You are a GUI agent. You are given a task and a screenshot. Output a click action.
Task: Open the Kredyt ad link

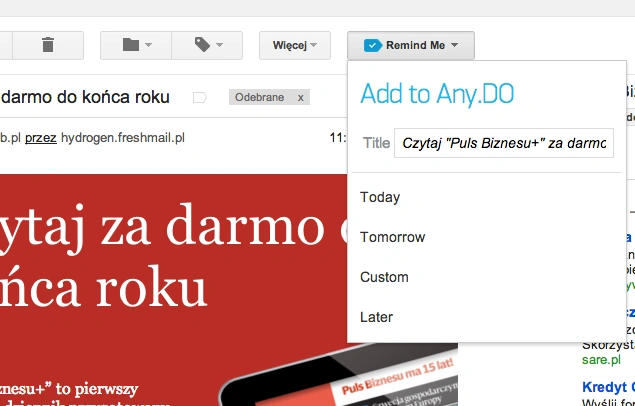[608, 387]
